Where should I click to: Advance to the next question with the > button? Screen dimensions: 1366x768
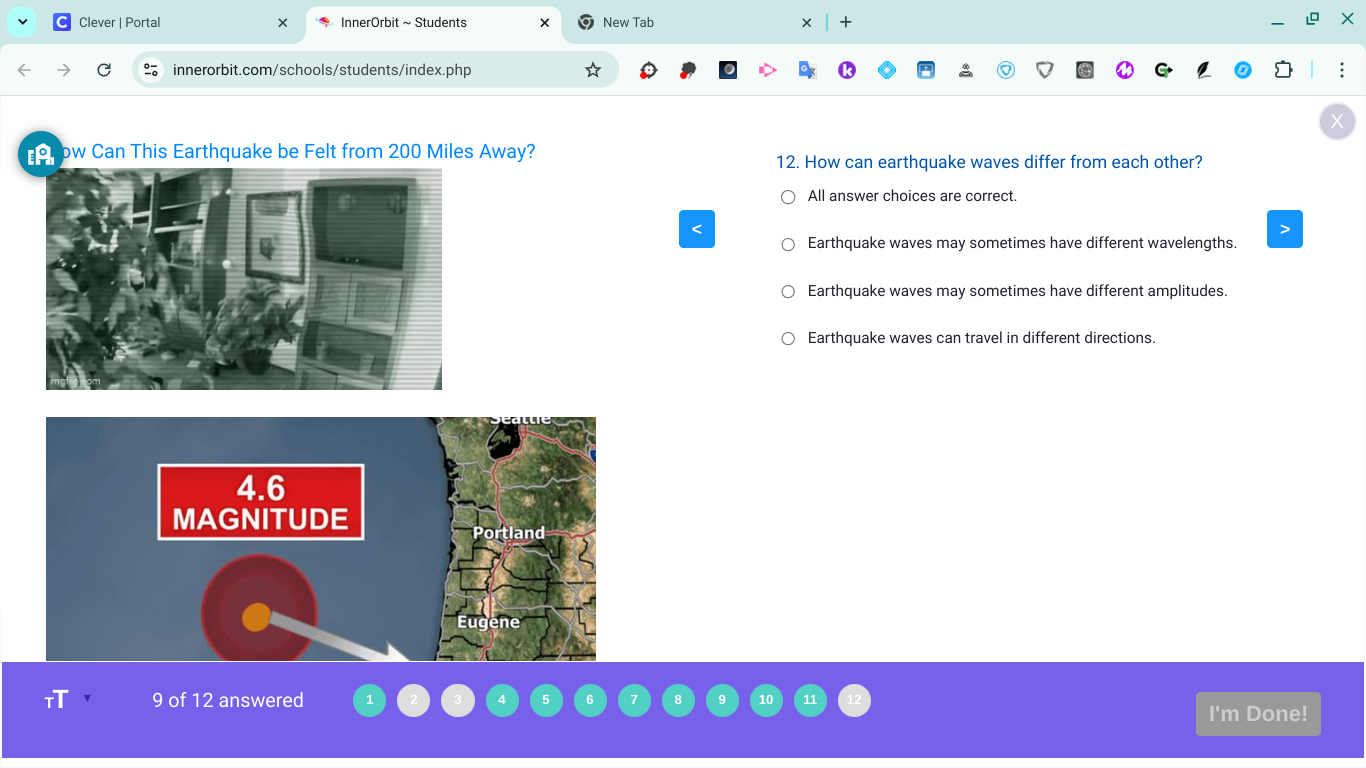(1284, 228)
